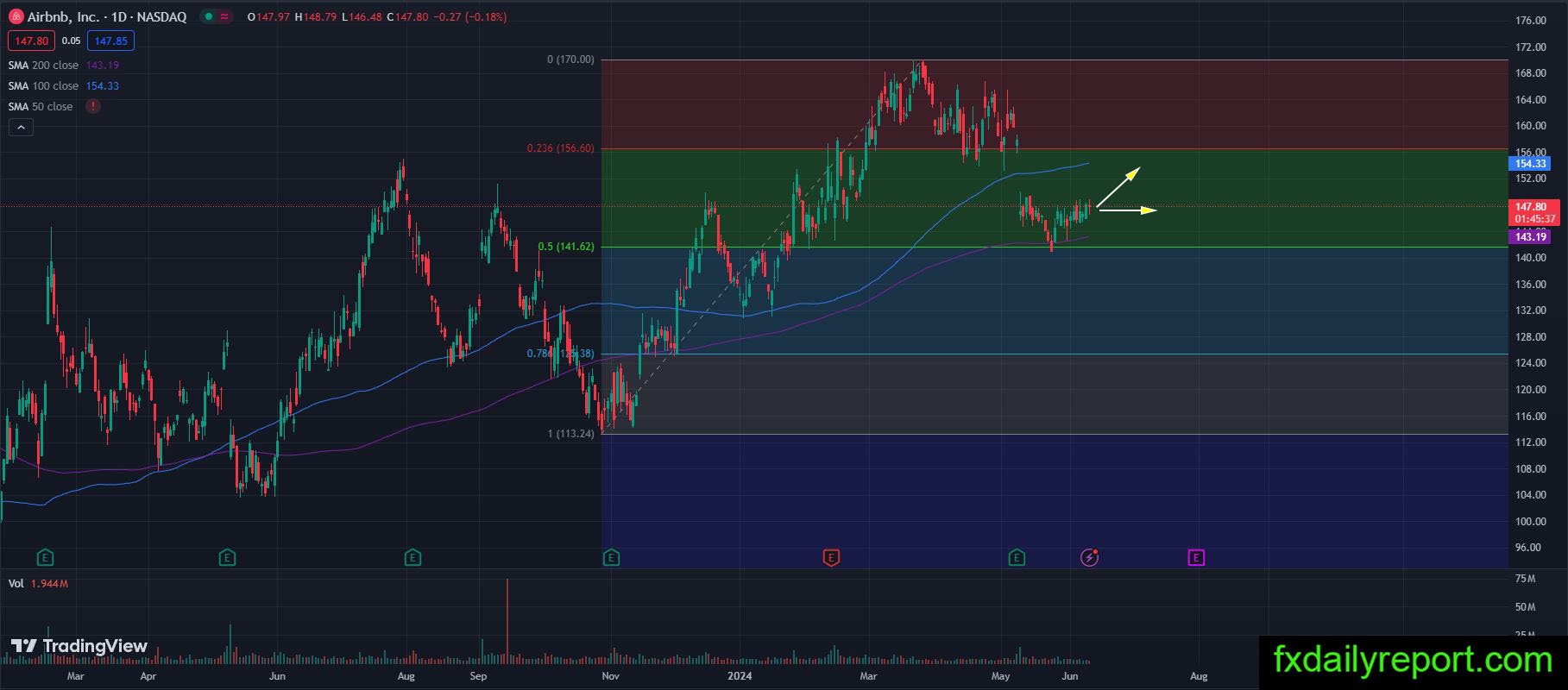Click the green earnings marker above the Aug 2023 label

[x=413, y=557]
